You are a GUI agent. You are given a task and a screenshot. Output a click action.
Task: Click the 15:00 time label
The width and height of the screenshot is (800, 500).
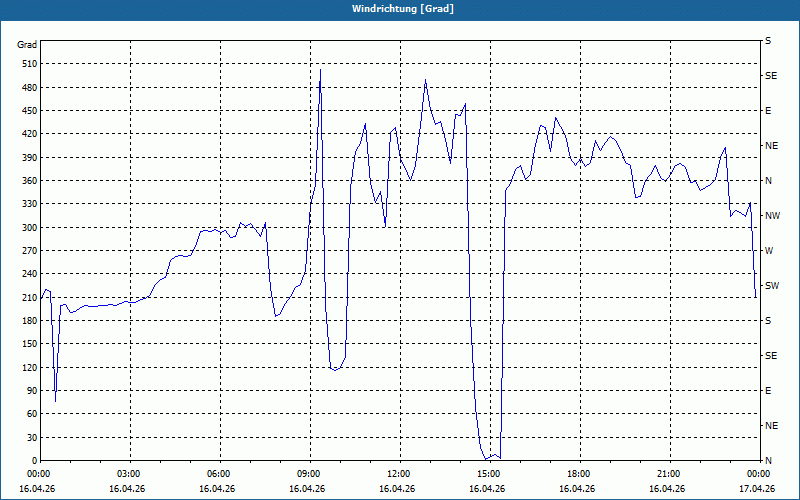tap(487, 474)
